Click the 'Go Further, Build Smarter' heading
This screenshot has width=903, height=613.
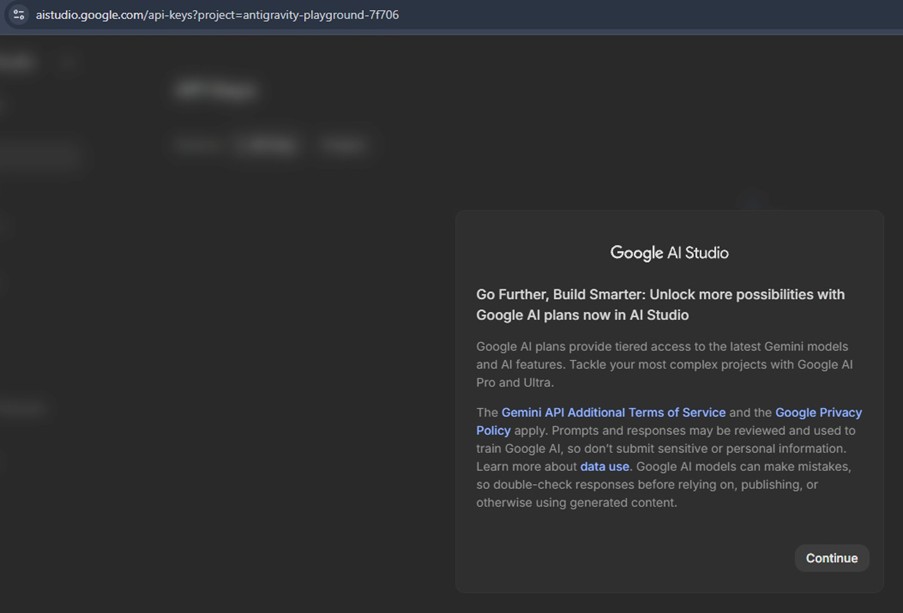click(x=661, y=305)
